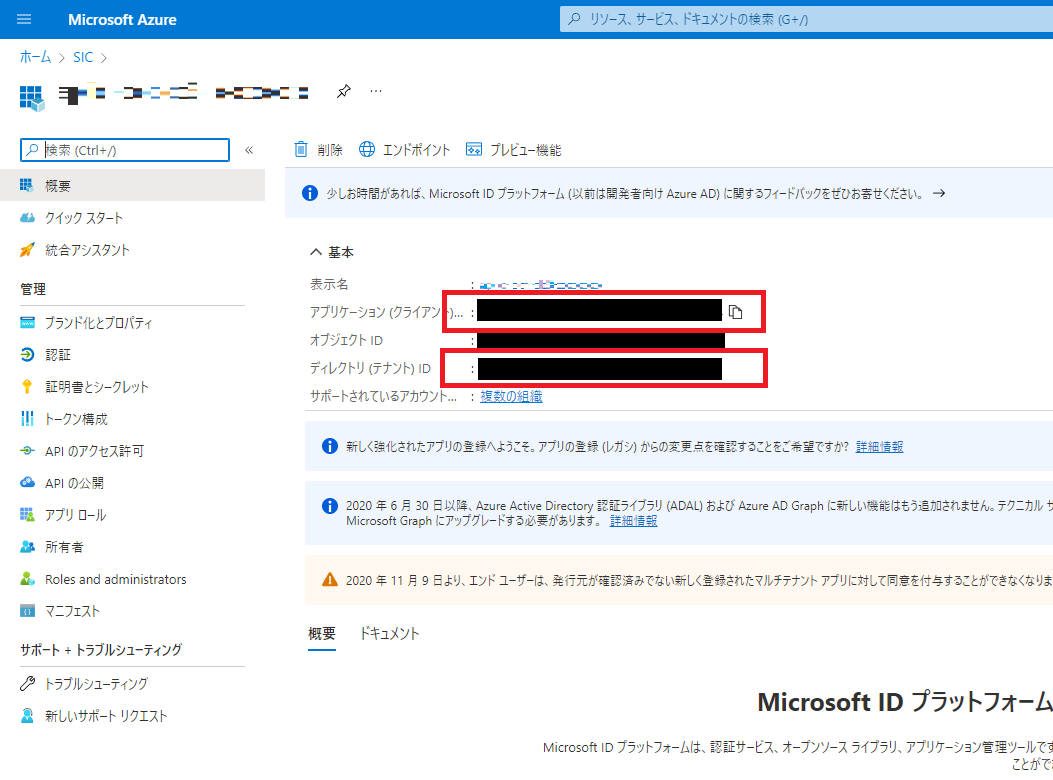Open Preview features in the toolbar

tap(514, 150)
